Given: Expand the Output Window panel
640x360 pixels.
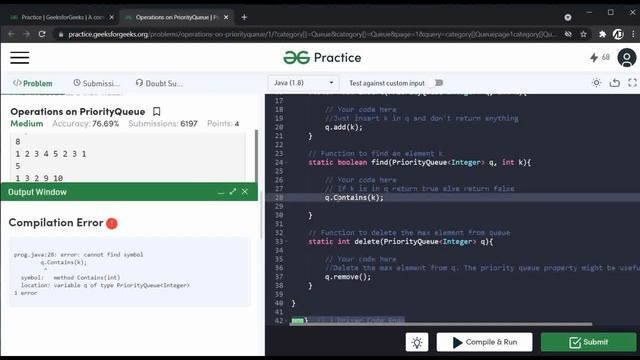Looking at the screenshot, I should pos(233,191).
